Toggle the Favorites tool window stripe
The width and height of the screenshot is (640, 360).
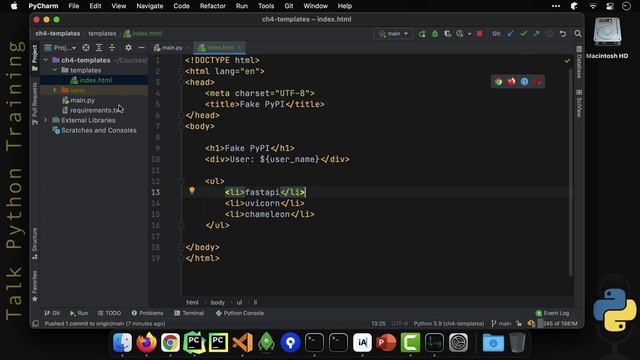click(35, 286)
